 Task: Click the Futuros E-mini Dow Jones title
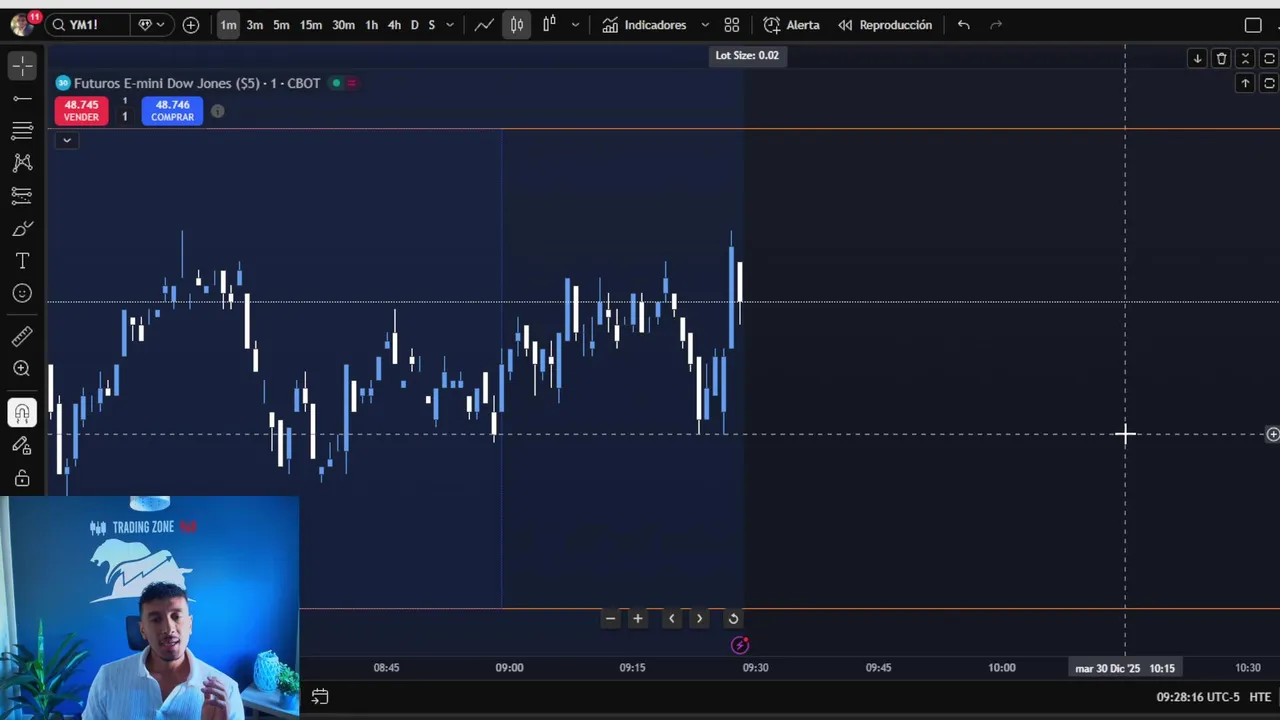tap(197, 83)
